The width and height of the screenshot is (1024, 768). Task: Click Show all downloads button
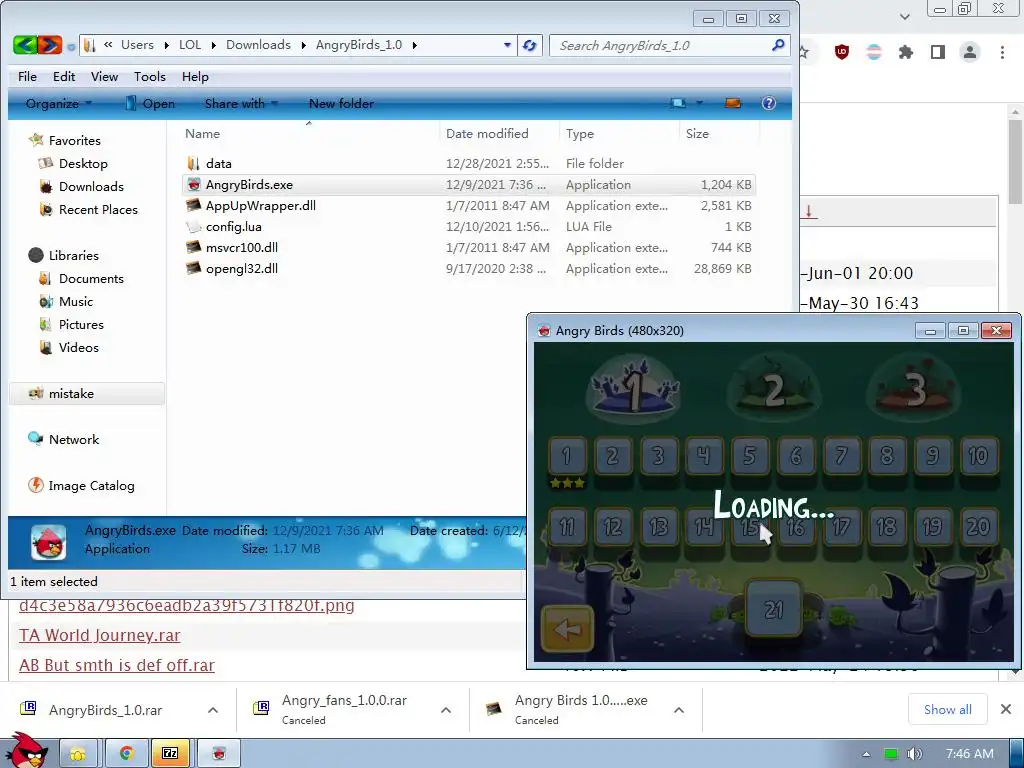click(x=948, y=709)
